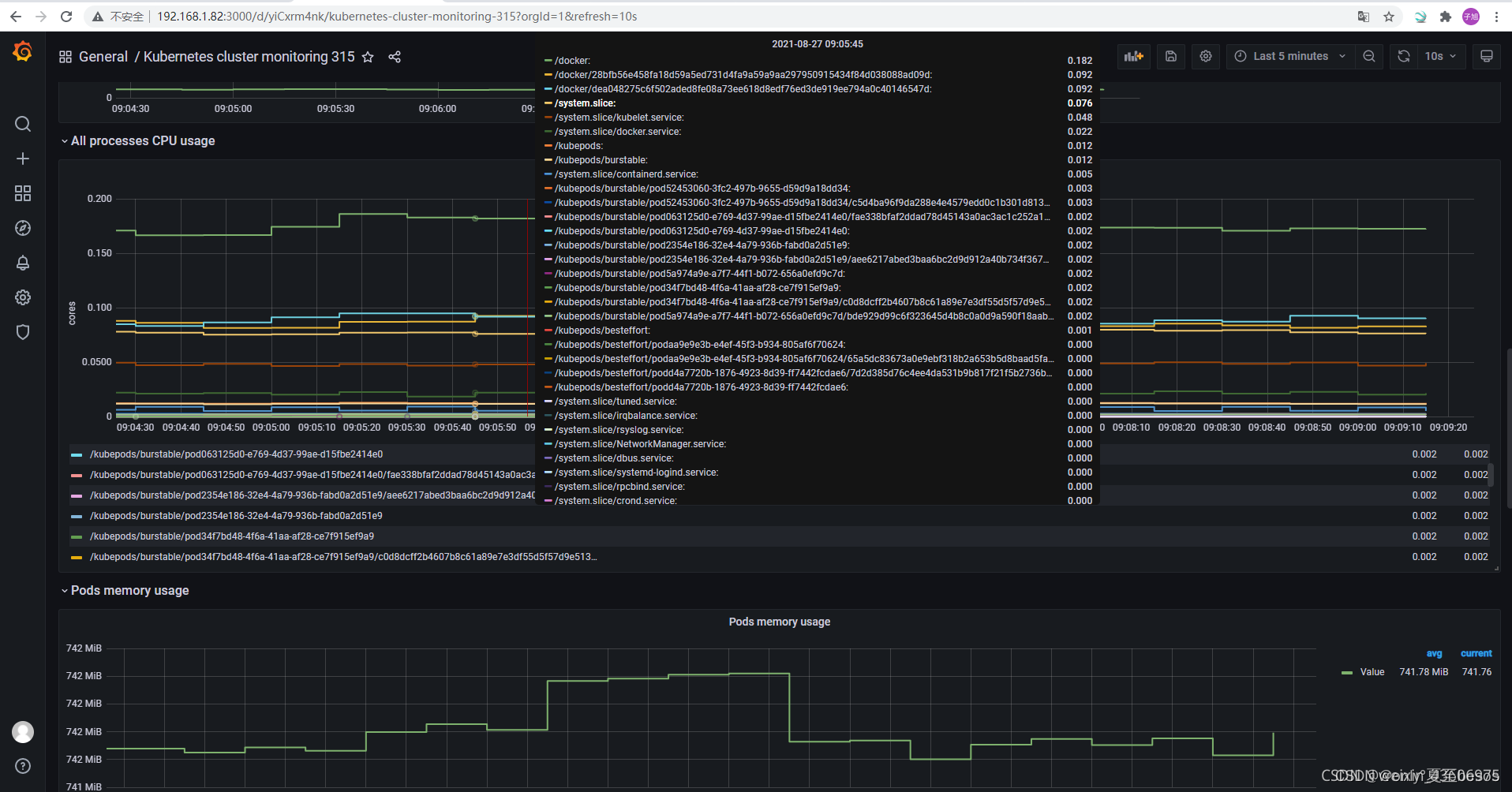Sort legend by avg column

(x=1434, y=653)
